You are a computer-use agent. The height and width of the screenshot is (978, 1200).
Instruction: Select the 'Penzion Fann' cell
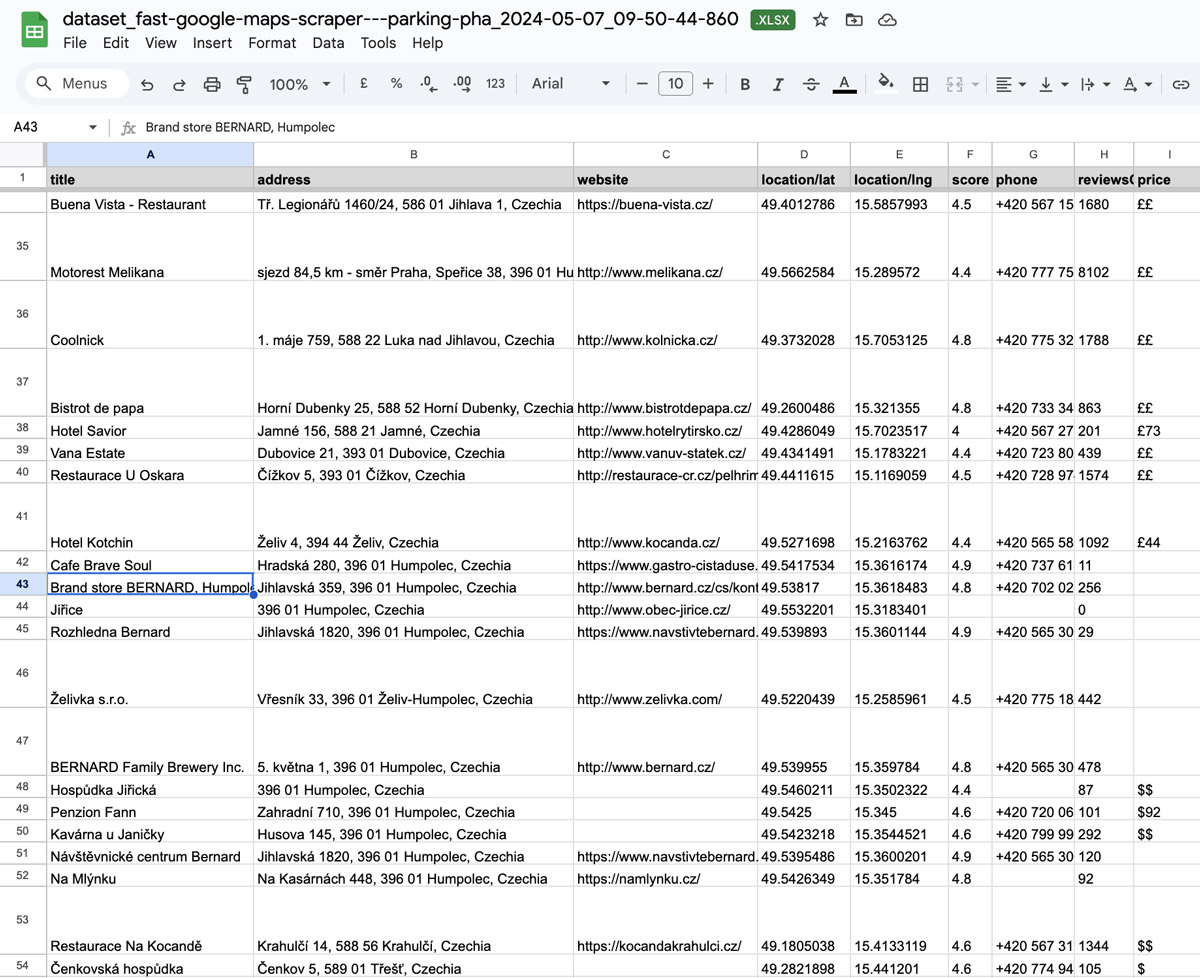coord(150,811)
